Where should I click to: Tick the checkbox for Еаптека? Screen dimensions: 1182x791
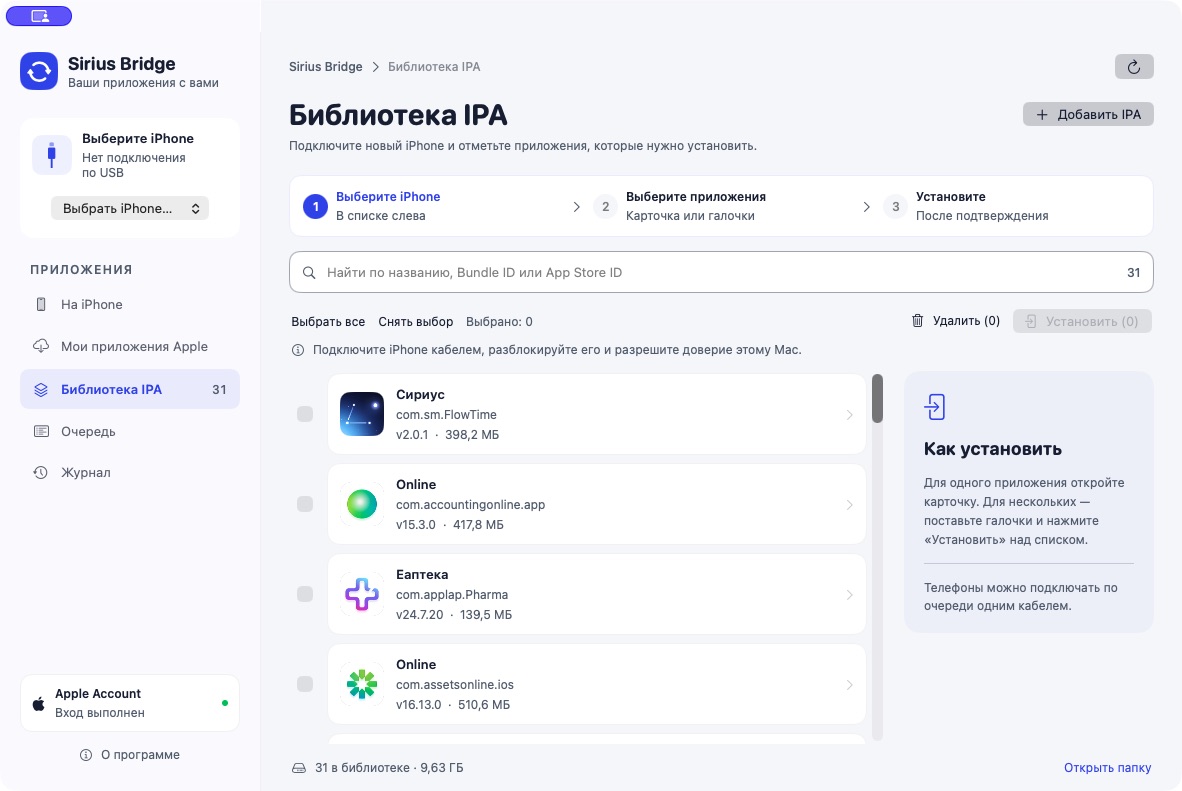[x=305, y=594]
